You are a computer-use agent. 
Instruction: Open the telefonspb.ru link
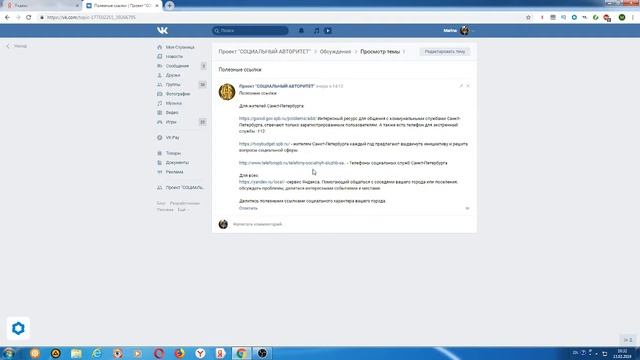291,163
